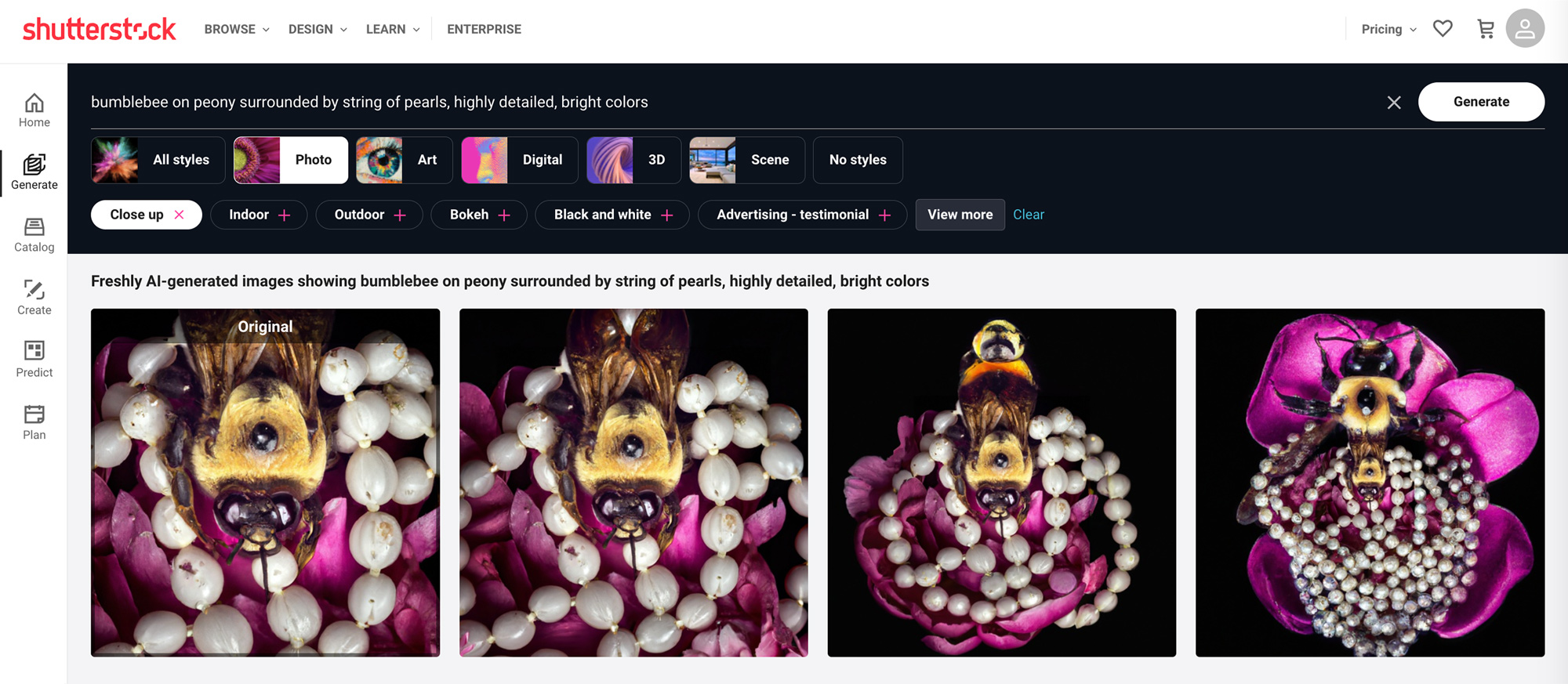Select the 3D style option
This screenshot has width=1568, height=684.
click(633, 160)
